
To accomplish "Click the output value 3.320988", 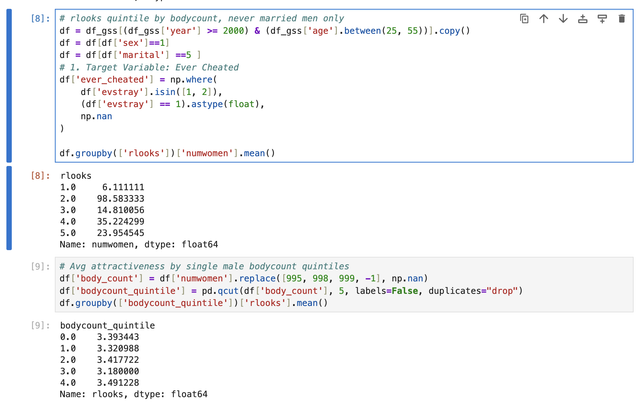I will 118,348.
